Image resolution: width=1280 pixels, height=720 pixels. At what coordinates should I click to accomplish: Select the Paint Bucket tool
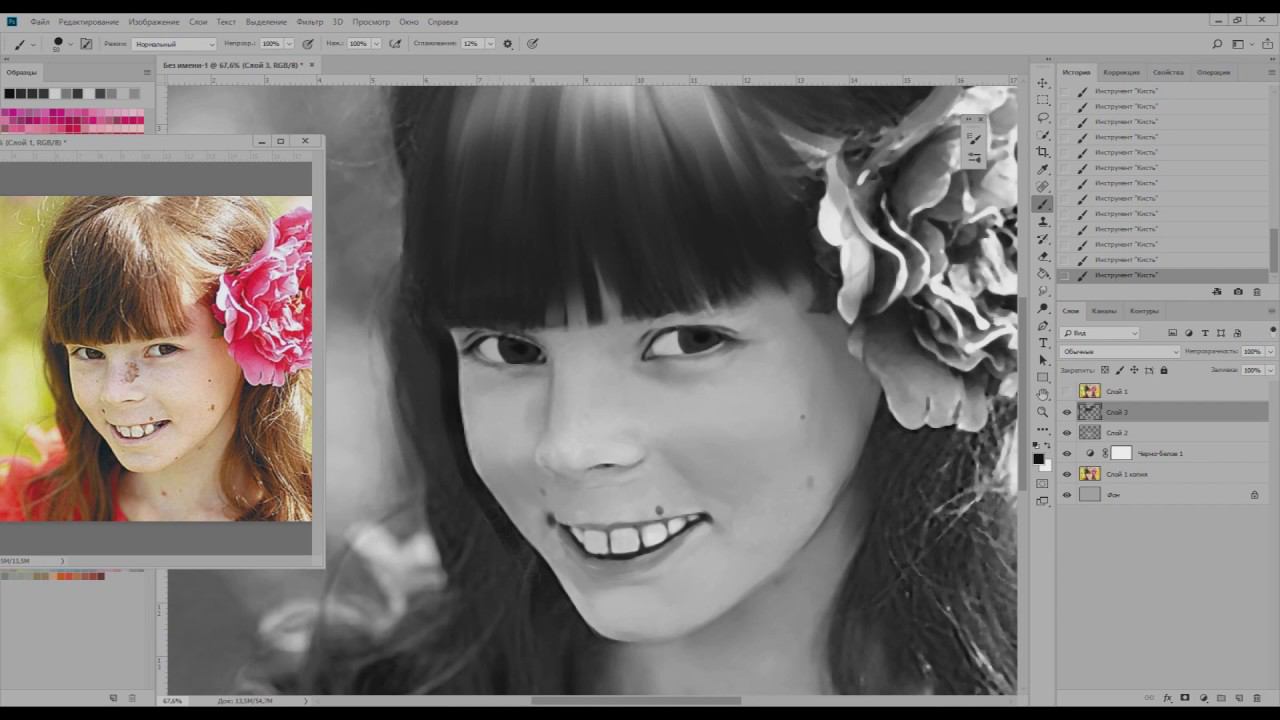pos(1043,273)
